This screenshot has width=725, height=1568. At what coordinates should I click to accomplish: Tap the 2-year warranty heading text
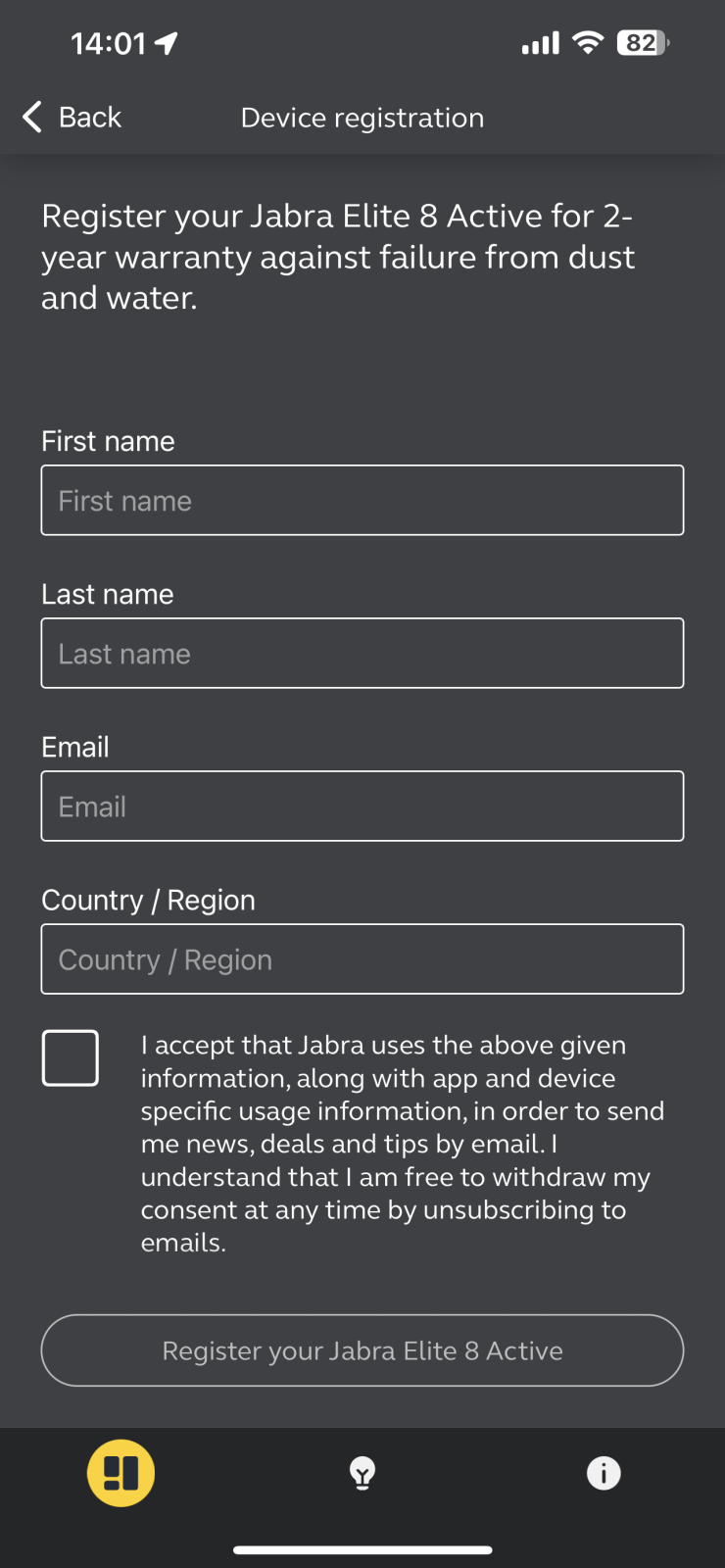click(x=338, y=257)
